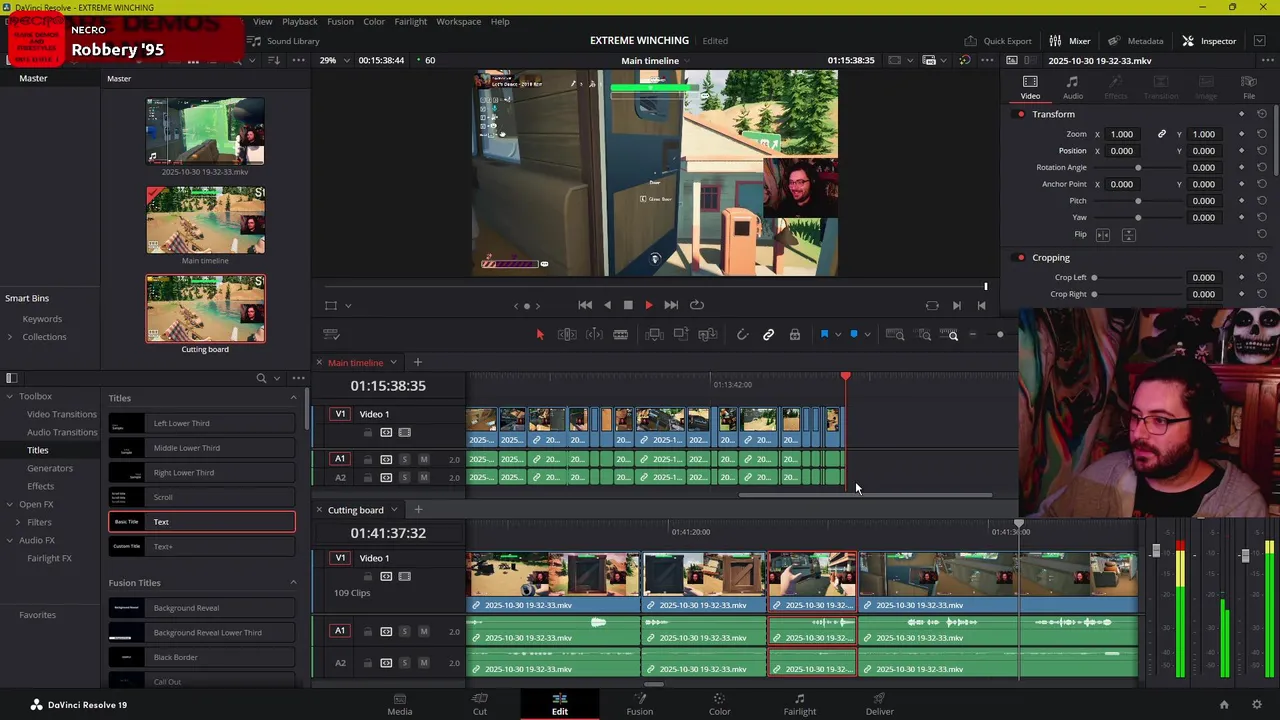Reset the Transform section

point(1261,114)
